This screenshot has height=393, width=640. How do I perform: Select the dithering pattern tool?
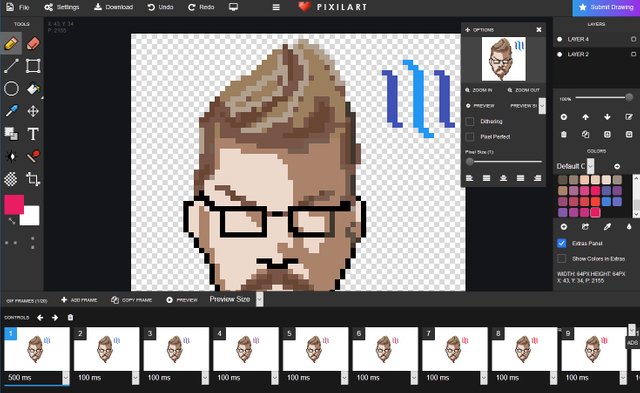click(x=11, y=179)
